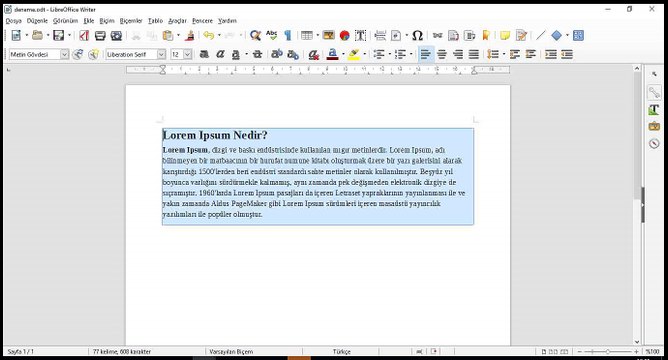Insert a bookmark

coord(485,35)
